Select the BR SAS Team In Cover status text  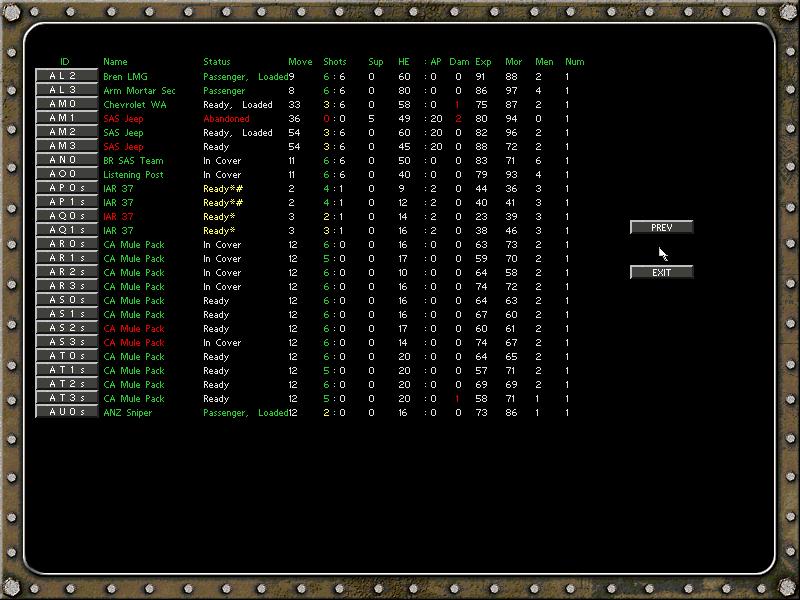(x=220, y=159)
